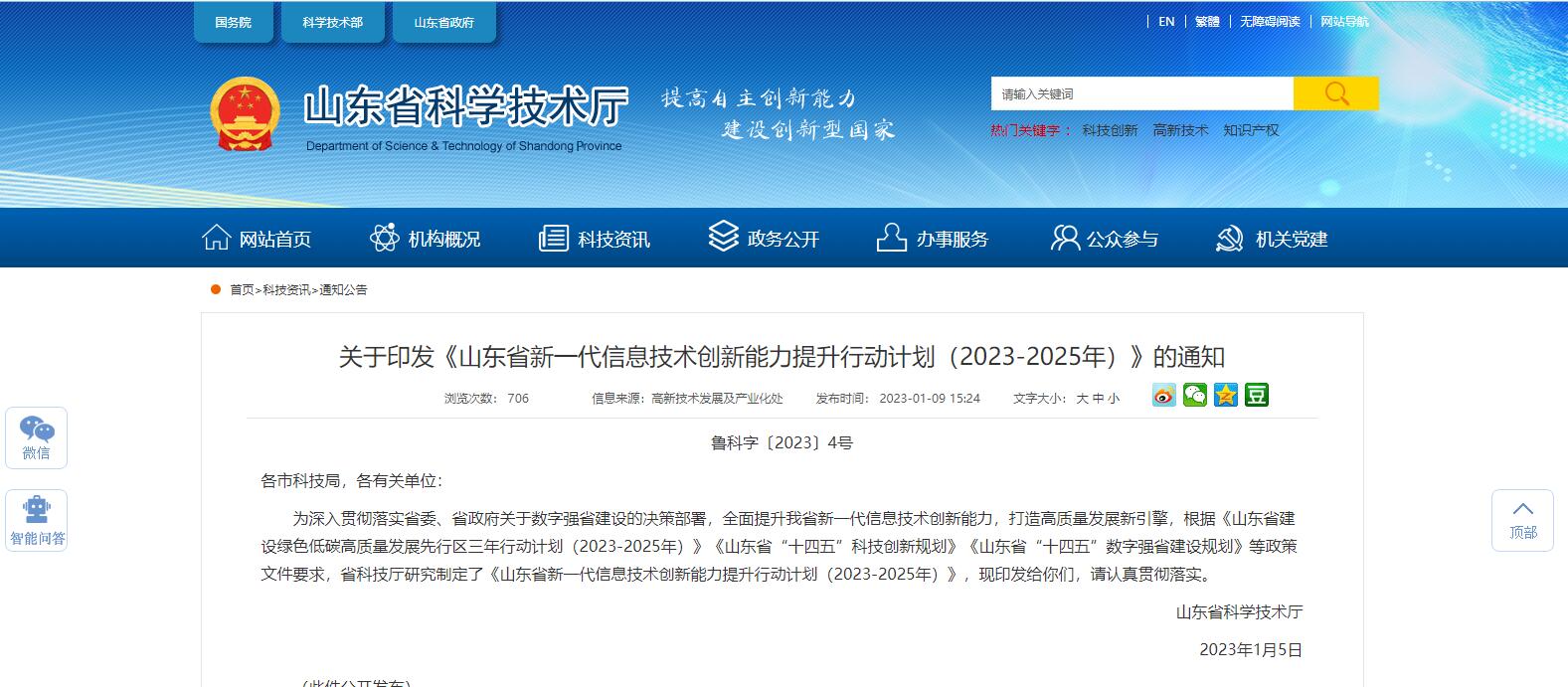This screenshot has width=1568, height=687.
Task: Set font size to 小
Action: click(1114, 399)
